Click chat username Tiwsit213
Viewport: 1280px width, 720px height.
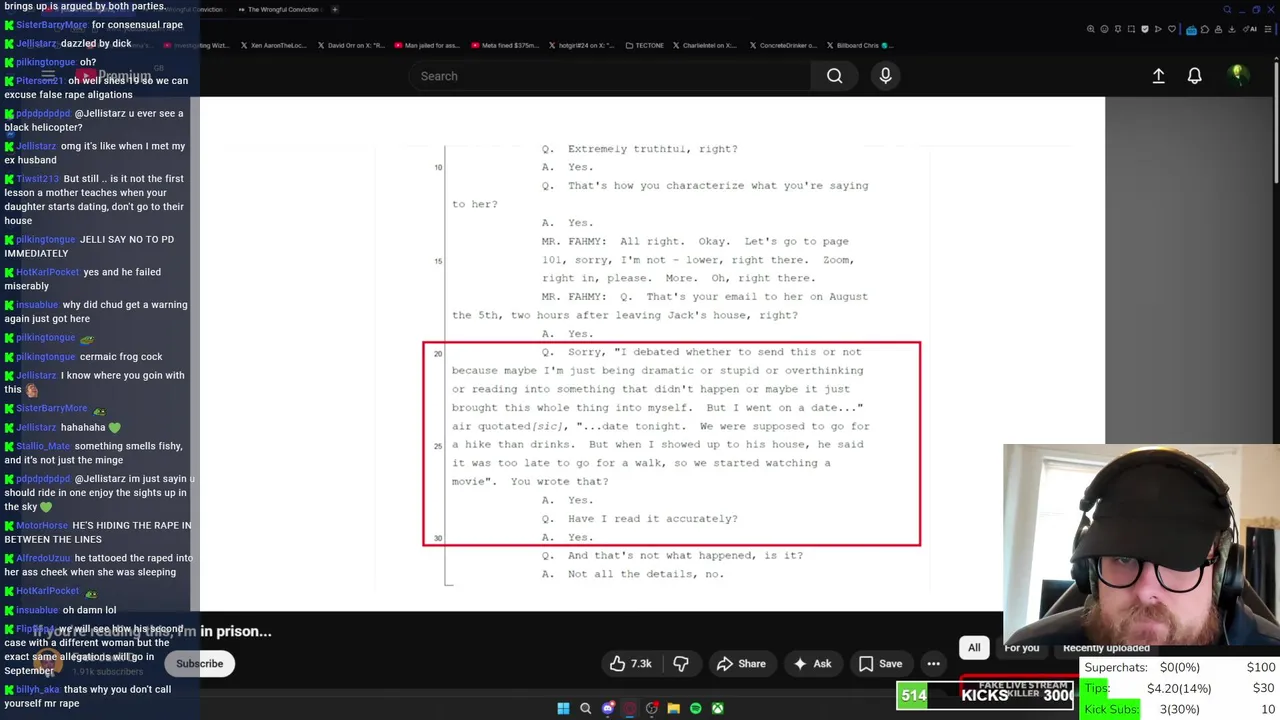pyautogui.click(x=37, y=179)
